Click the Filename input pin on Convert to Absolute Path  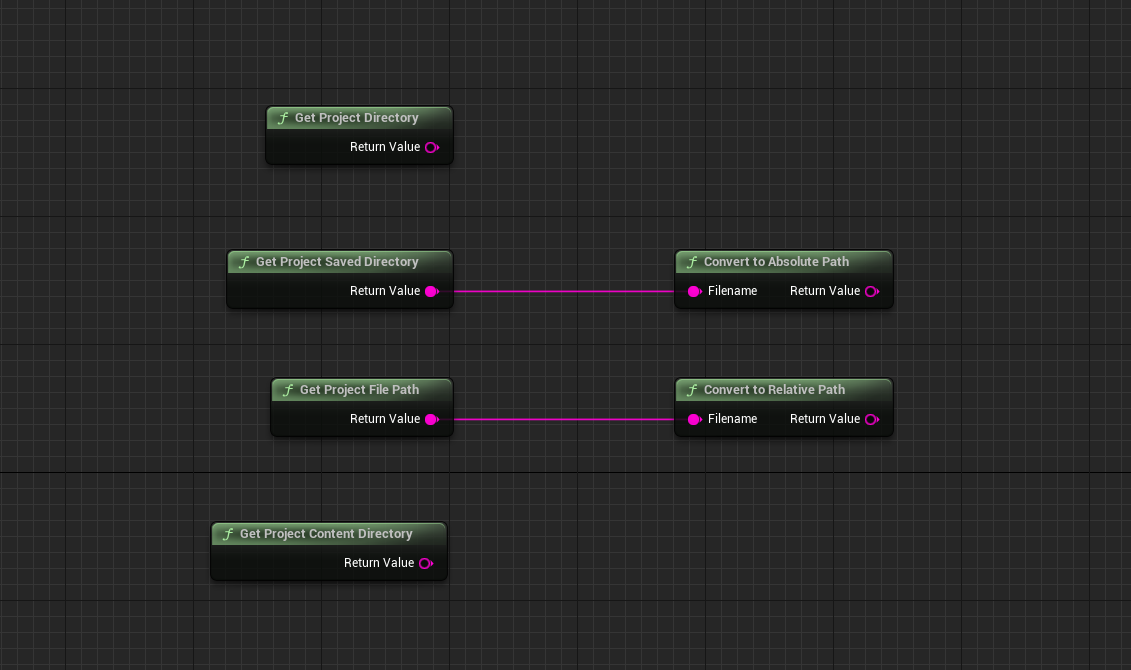tap(694, 291)
